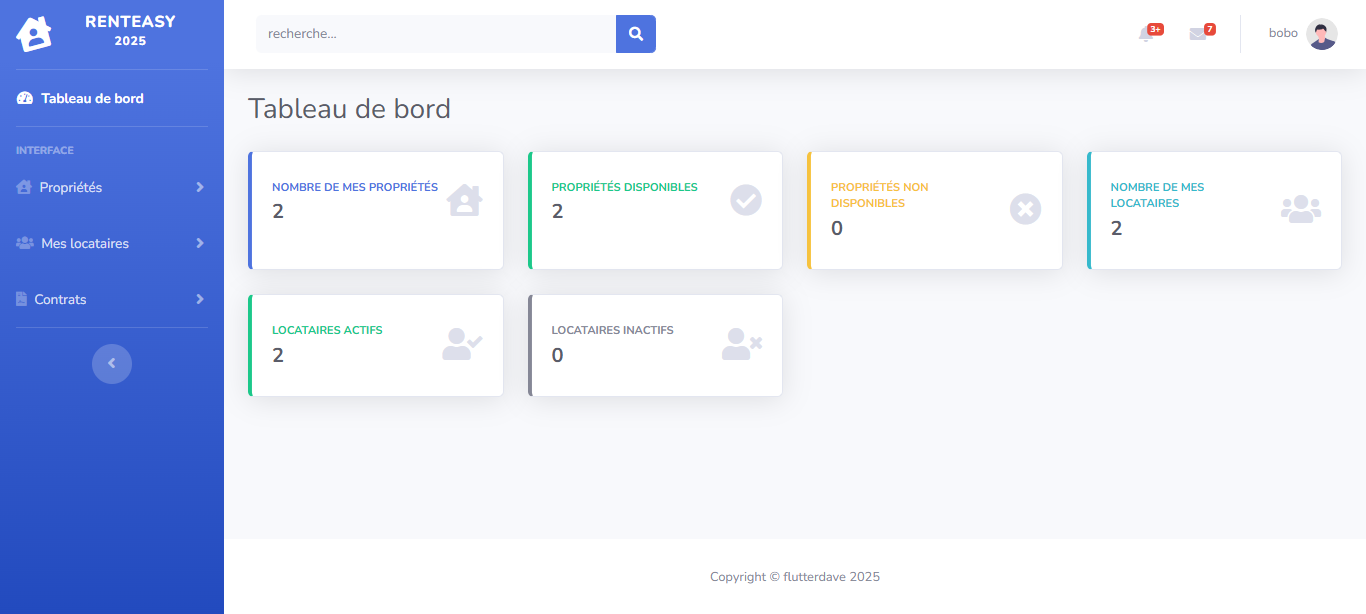The image size is (1366, 614).
Task: Open the bobo user dropdown
Action: coord(1303,34)
